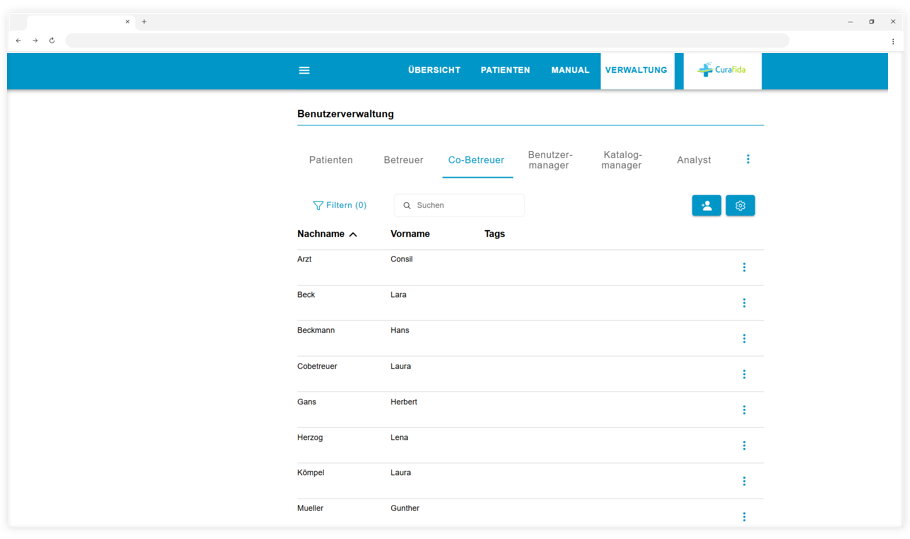This screenshot has width=910, height=539.
Task: Go to the ÜBERSICHT navigation item
Action: pos(434,70)
